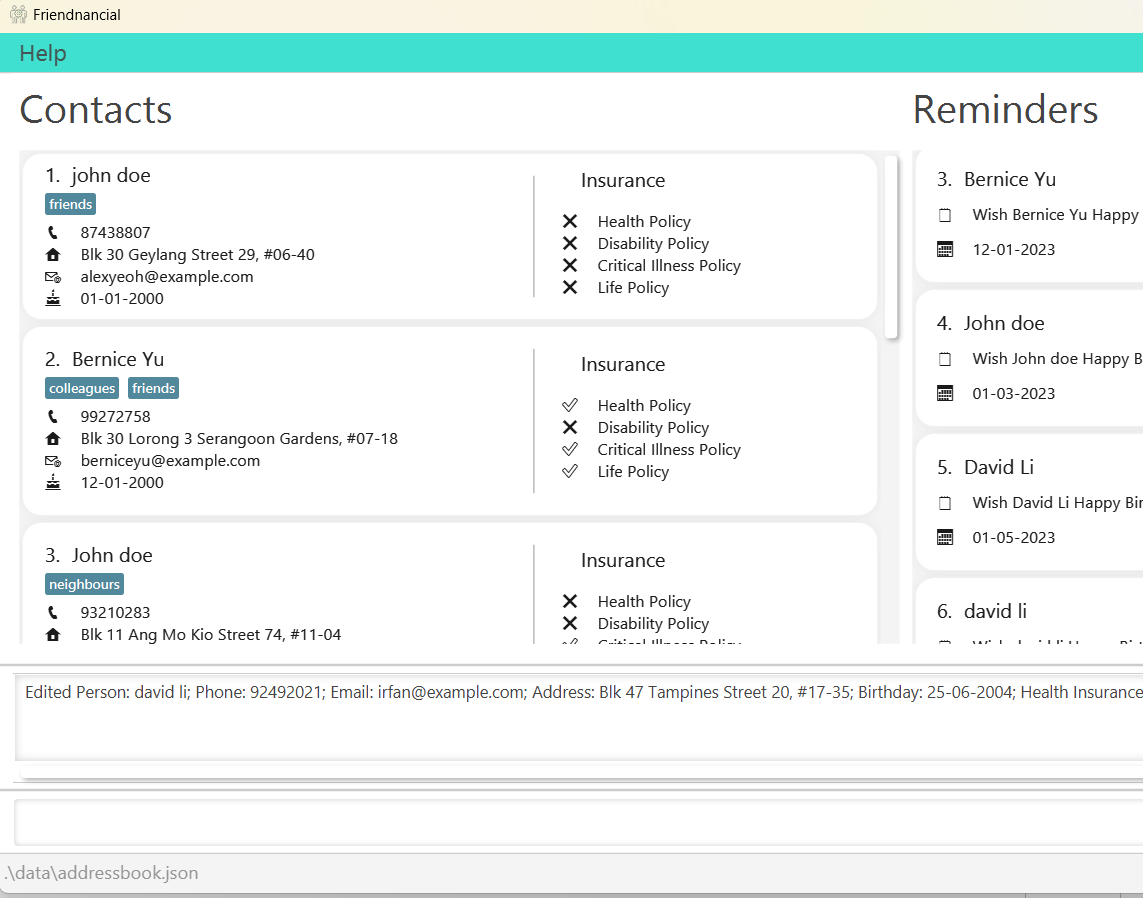
Task: Click cross icon for contact 3 Disability Policy
Action: pyautogui.click(x=570, y=623)
